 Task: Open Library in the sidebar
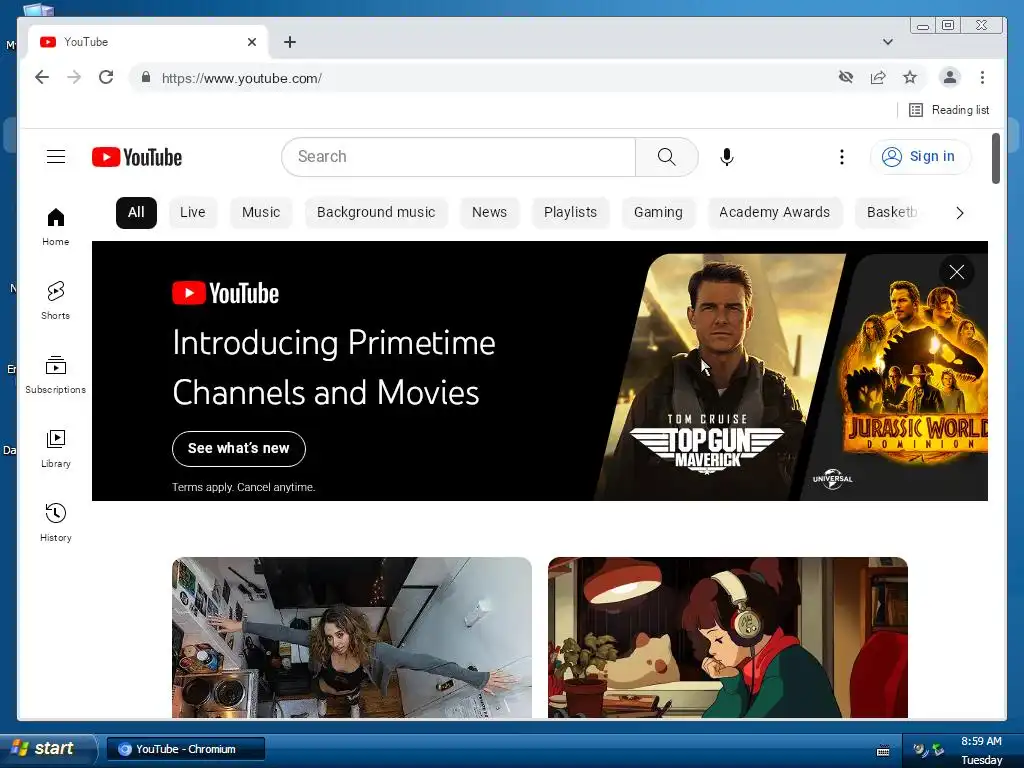pyautogui.click(x=56, y=449)
